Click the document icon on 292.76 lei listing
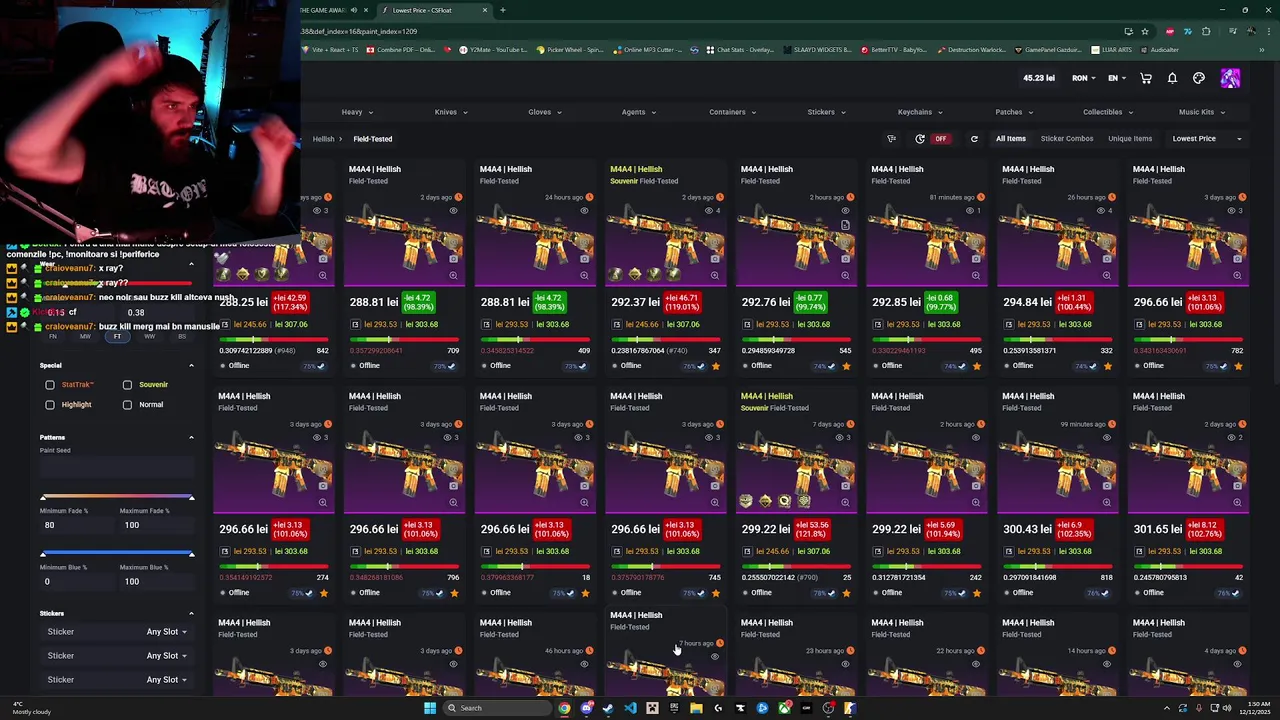Screen dimensions: 1280x720 [x=845, y=226]
